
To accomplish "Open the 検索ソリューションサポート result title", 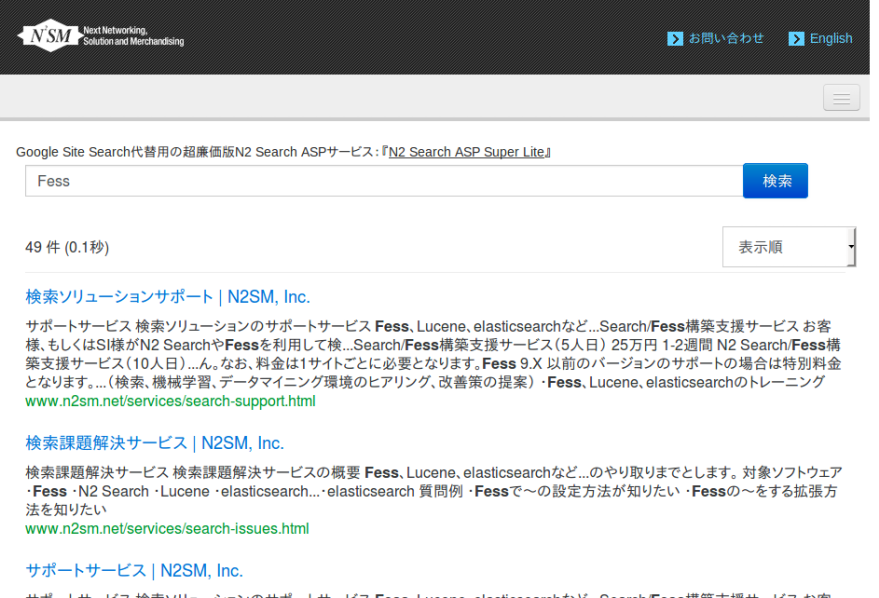I will 168,297.
